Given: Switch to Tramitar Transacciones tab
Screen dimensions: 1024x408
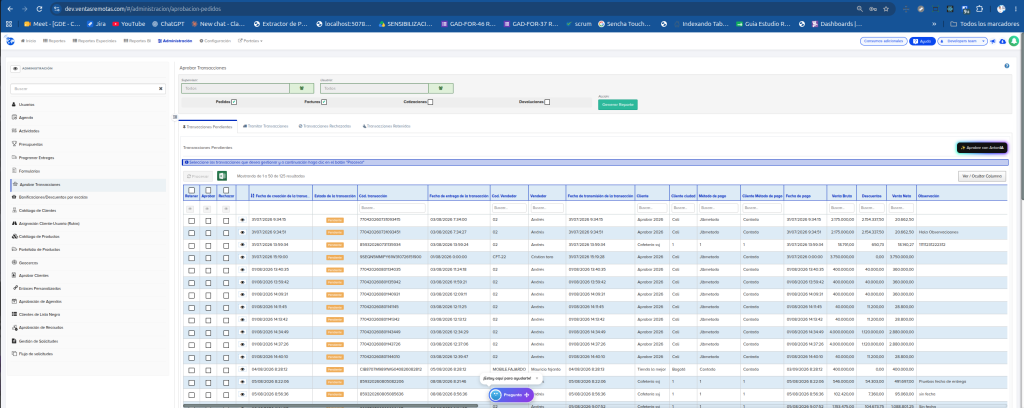Looking at the screenshot, I should click(265, 126).
